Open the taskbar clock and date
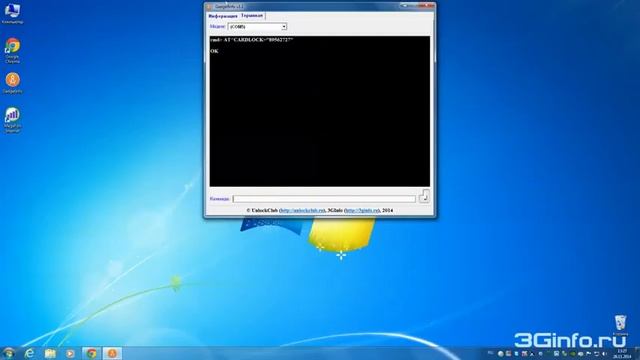640x360 pixels. click(x=622, y=354)
